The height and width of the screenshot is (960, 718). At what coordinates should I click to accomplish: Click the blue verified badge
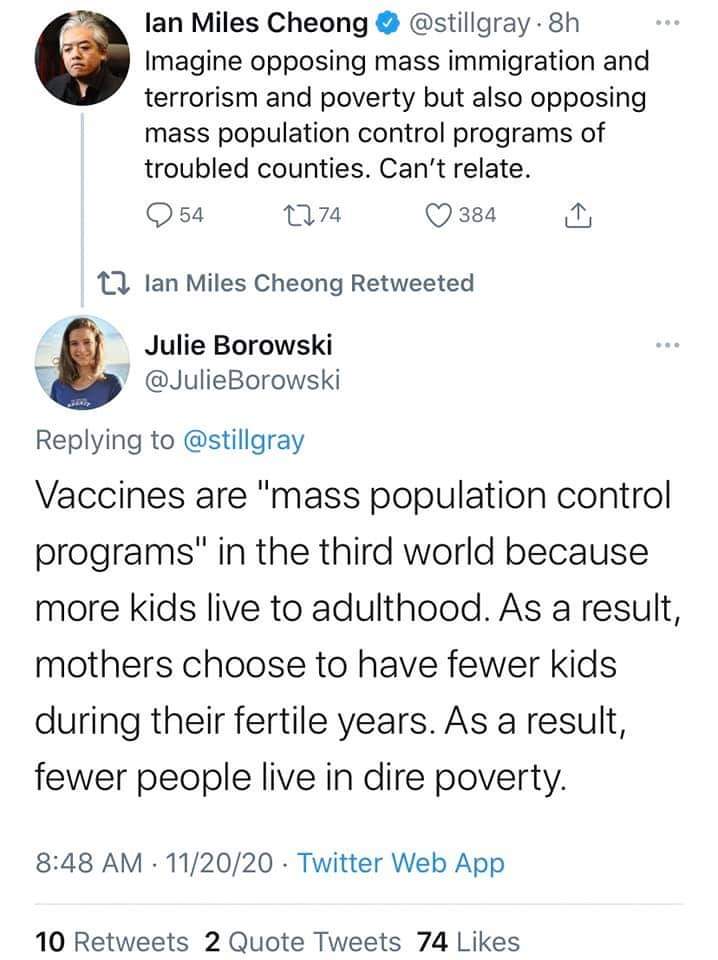pyautogui.click(x=387, y=23)
